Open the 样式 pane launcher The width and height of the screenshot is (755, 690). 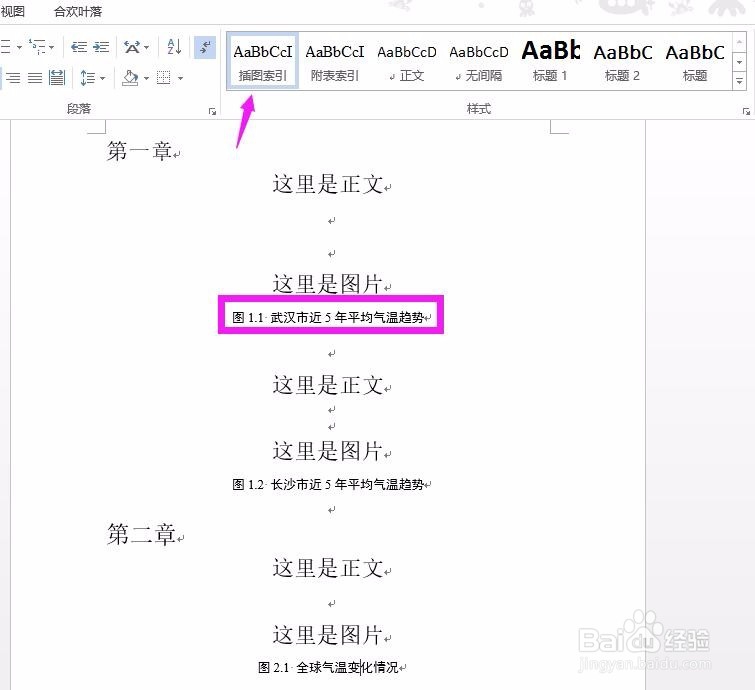746,112
